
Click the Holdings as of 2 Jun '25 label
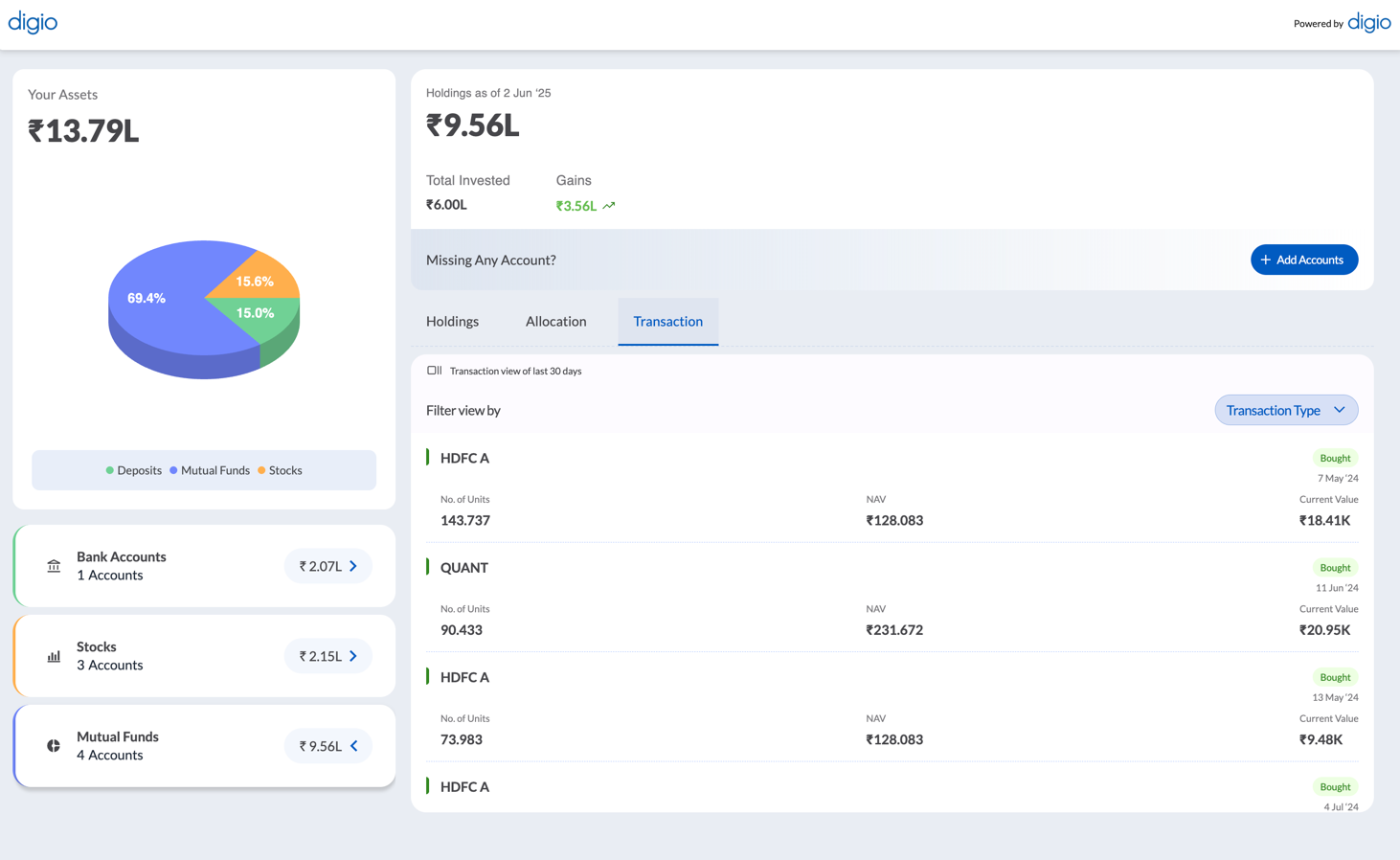(488, 93)
